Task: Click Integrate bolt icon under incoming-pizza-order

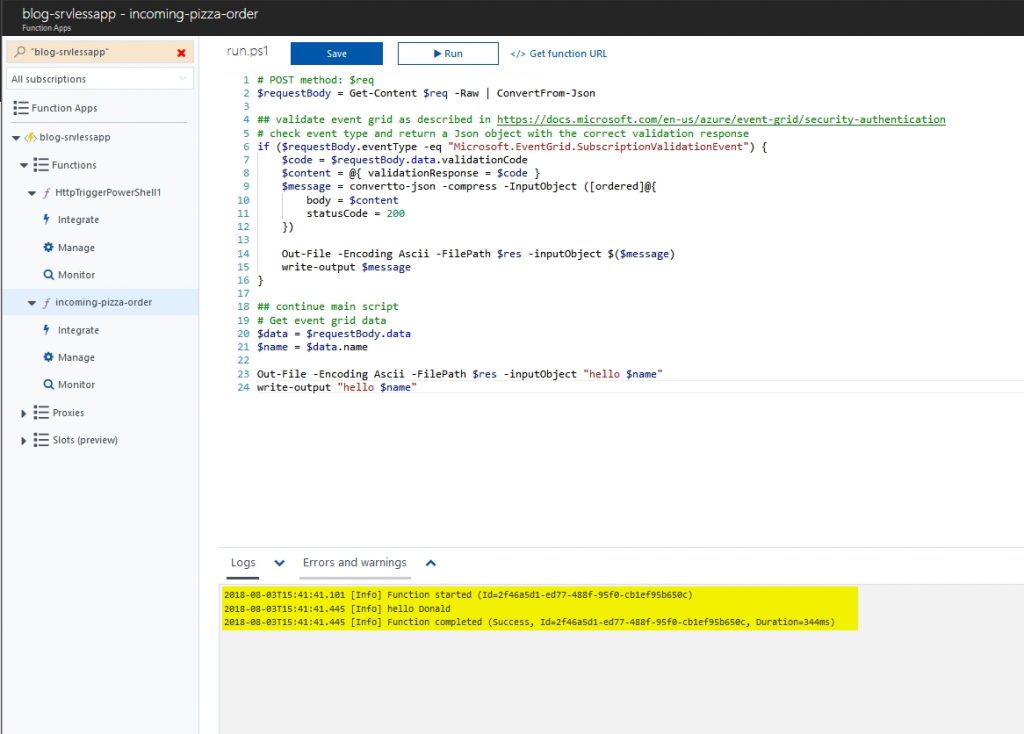Action: [x=46, y=330]
